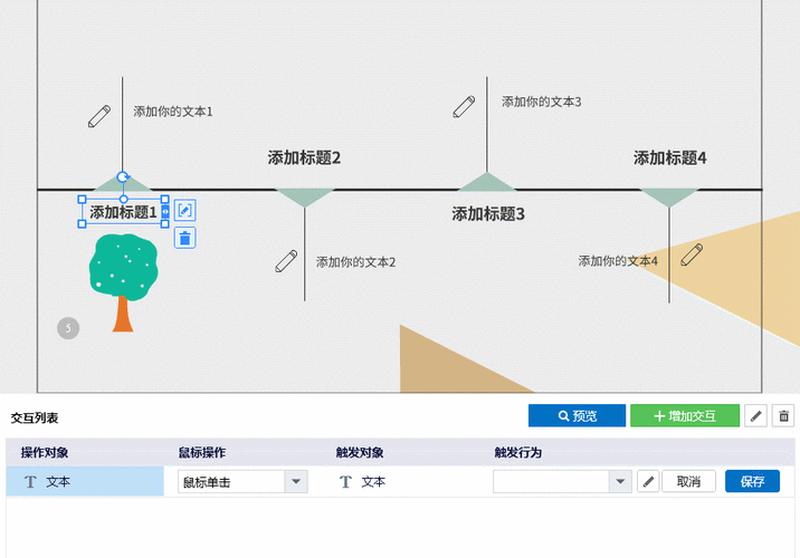800x558 pixels.
Task: Click the pencil icon next to 添加你的文本1
Action: pos(99,116)
